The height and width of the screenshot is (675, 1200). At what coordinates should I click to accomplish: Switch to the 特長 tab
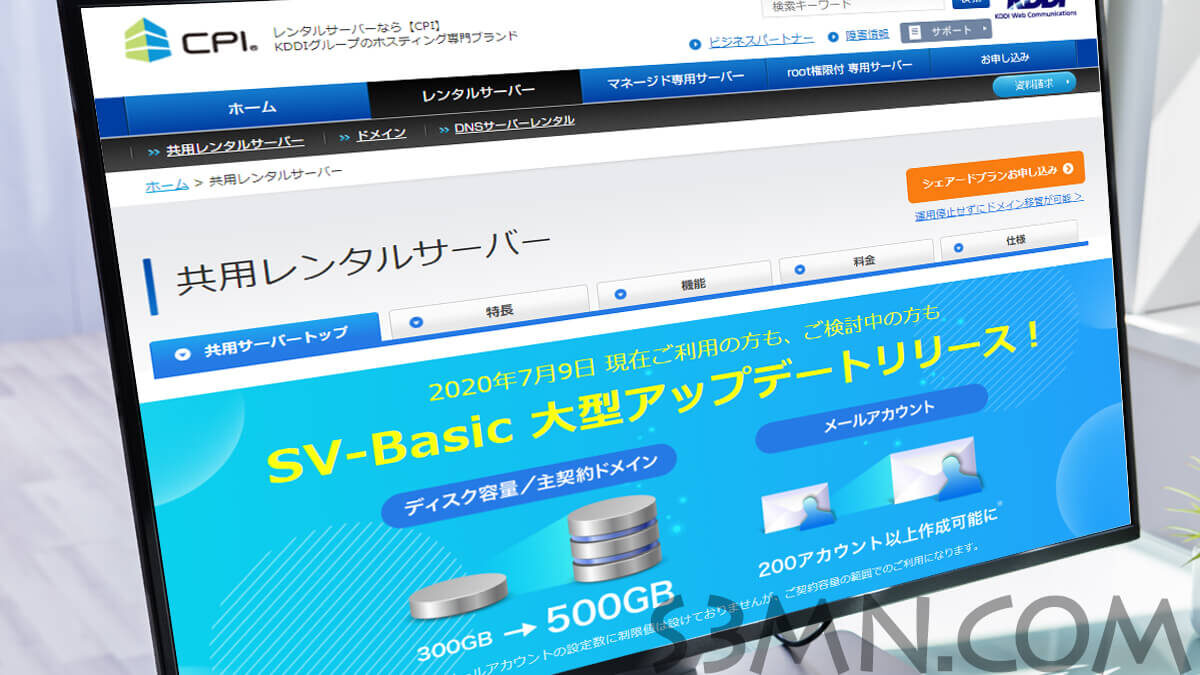click(488, 312)
